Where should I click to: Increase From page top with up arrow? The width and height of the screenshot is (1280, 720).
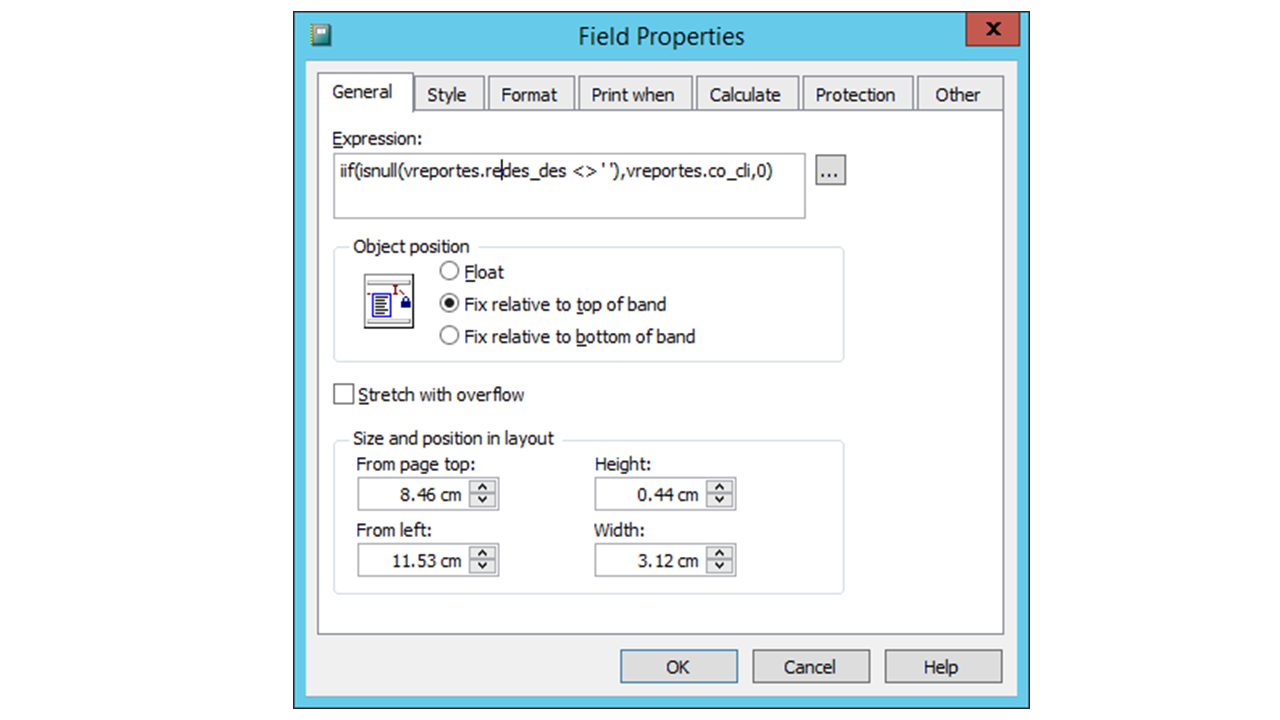coord(483,487)
